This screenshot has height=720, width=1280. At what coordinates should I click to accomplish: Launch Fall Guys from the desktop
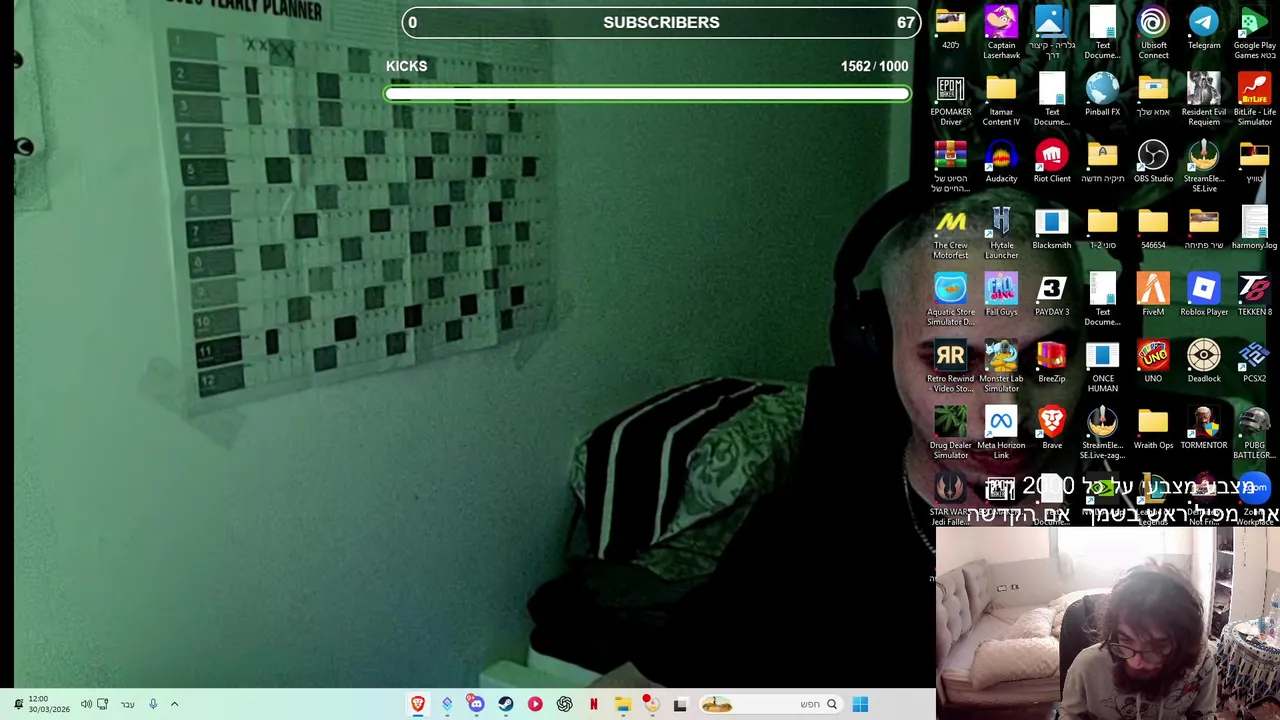coord(1001,295)
